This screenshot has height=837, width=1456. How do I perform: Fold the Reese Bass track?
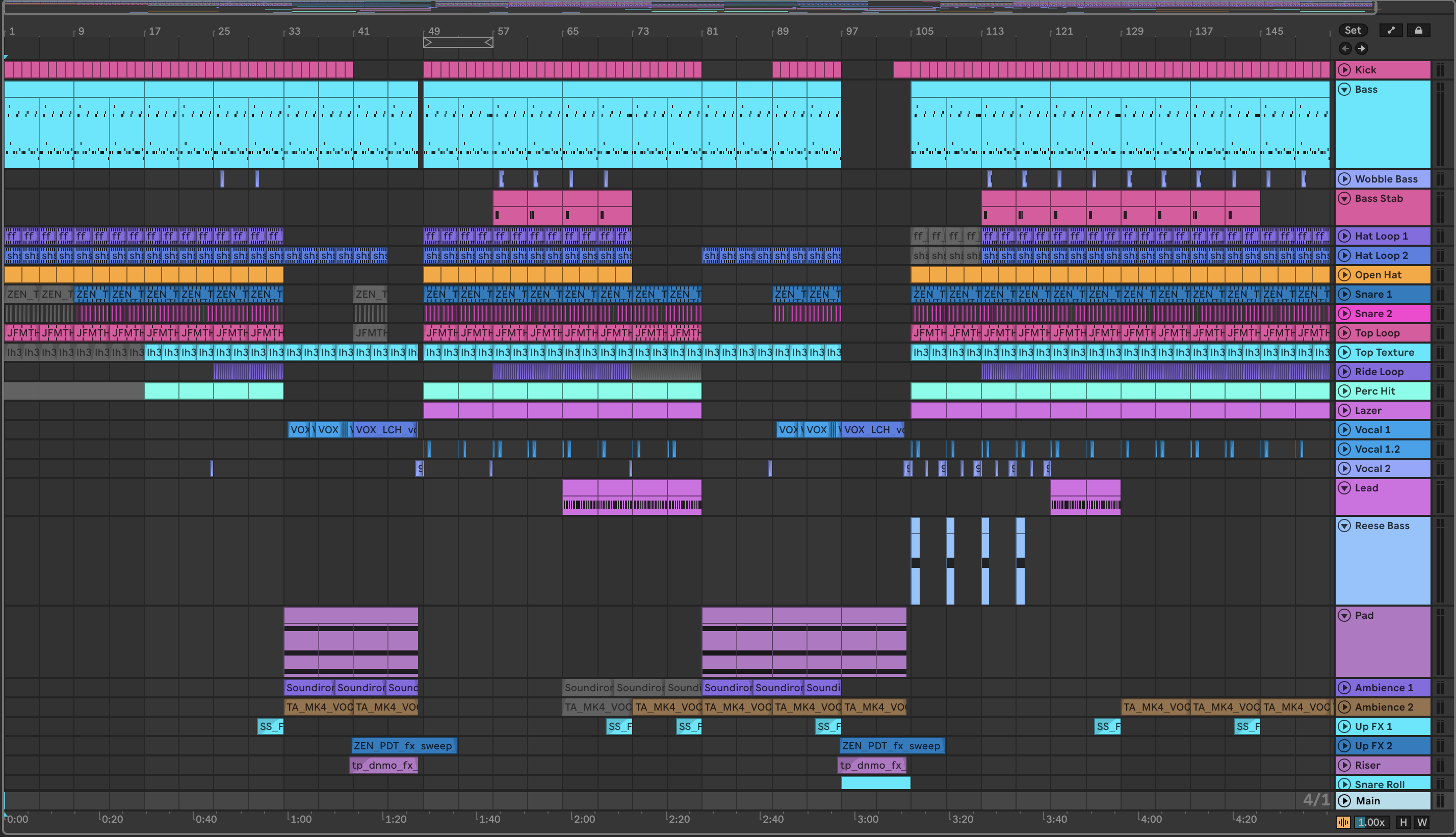1344,526
